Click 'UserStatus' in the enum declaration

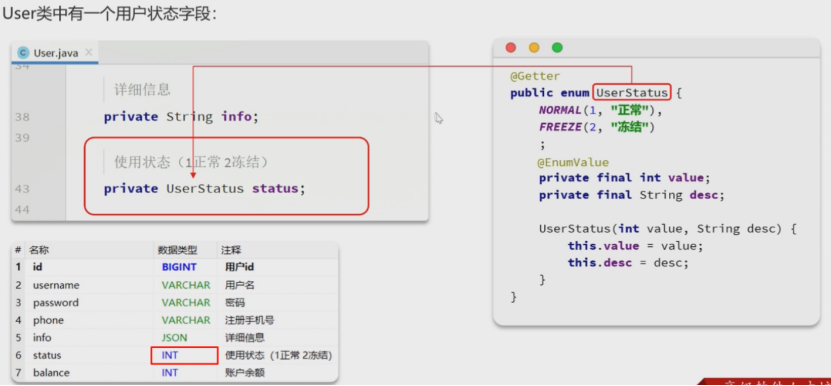point(632,93)
